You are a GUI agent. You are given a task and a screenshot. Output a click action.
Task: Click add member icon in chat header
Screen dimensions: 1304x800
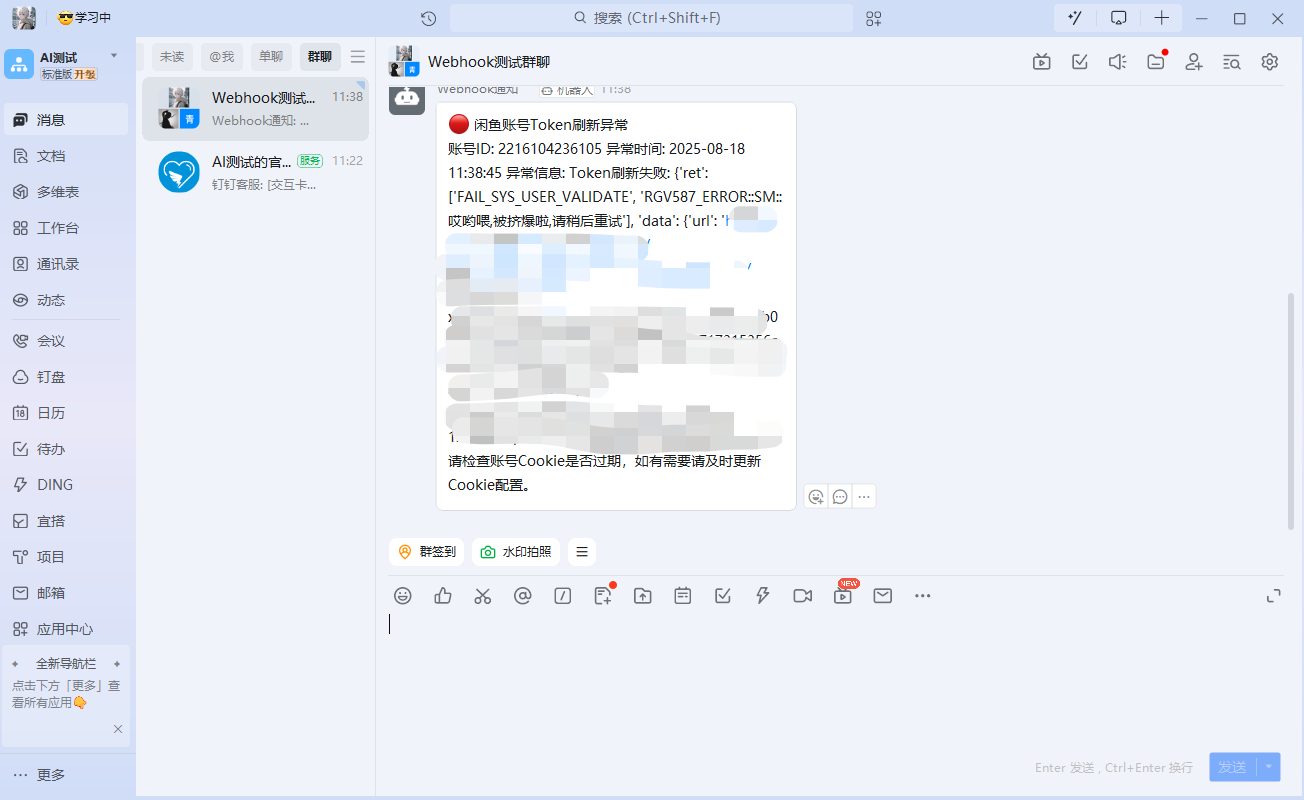tap(1194, 62)
